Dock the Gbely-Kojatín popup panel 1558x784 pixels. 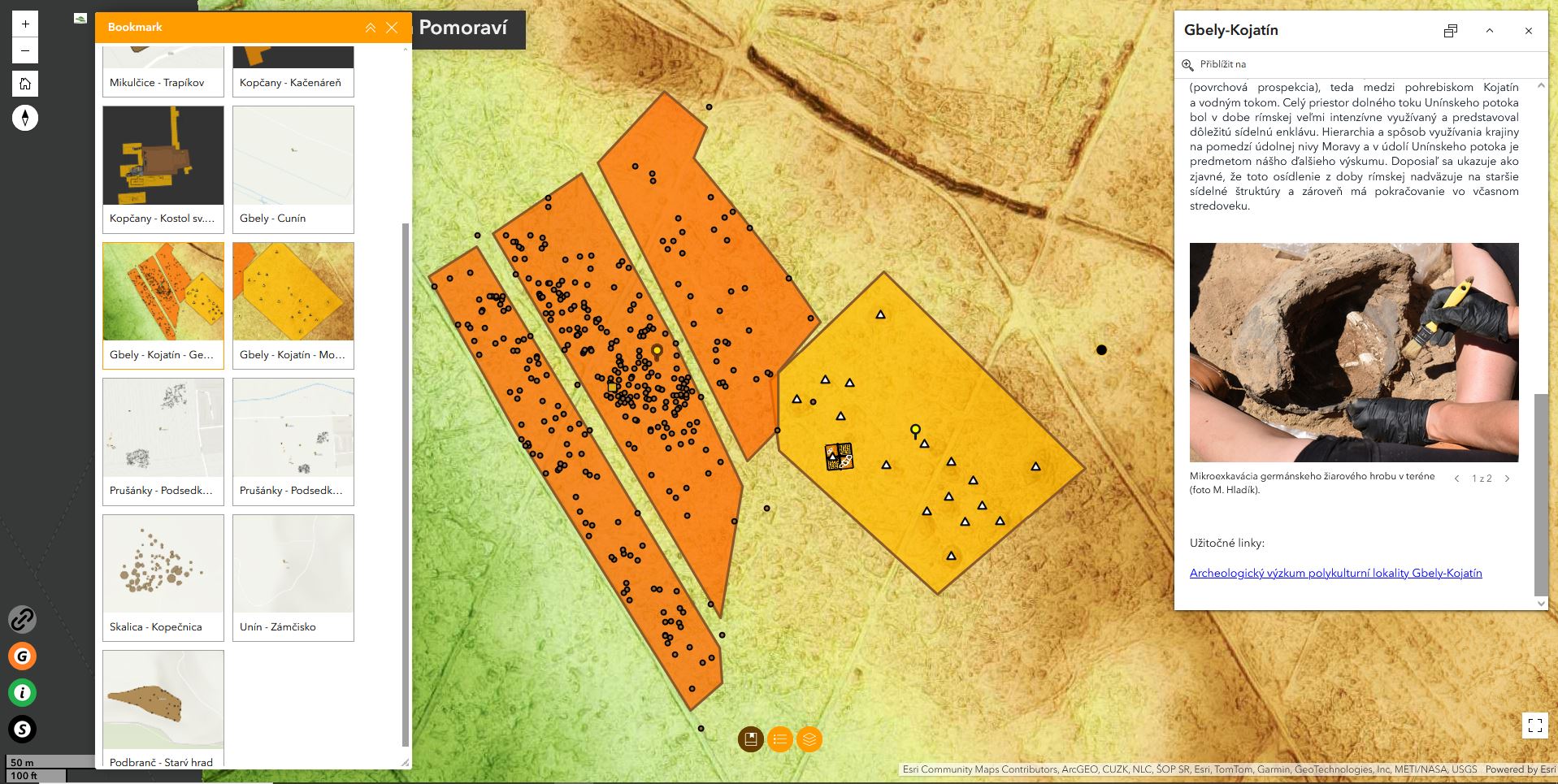(x=1451, y=31)
